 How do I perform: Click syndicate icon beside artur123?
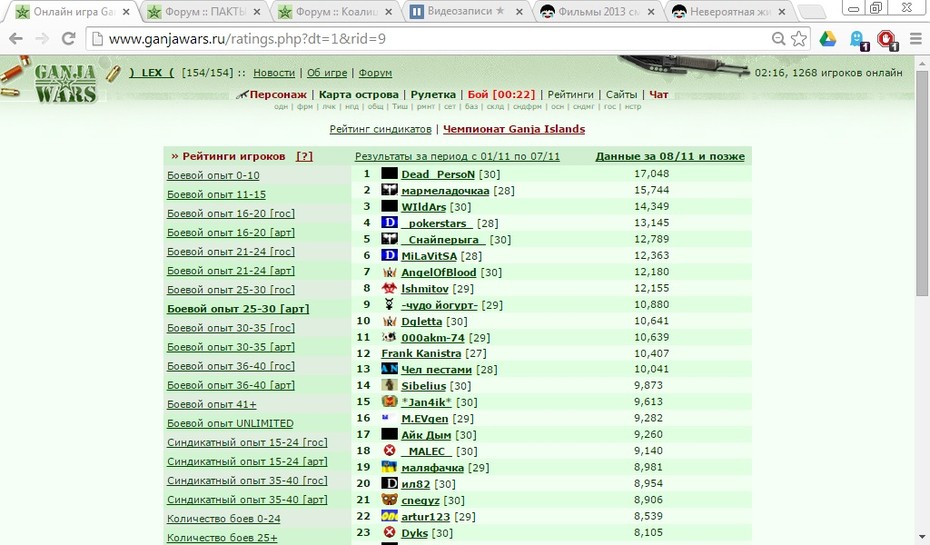389,516
